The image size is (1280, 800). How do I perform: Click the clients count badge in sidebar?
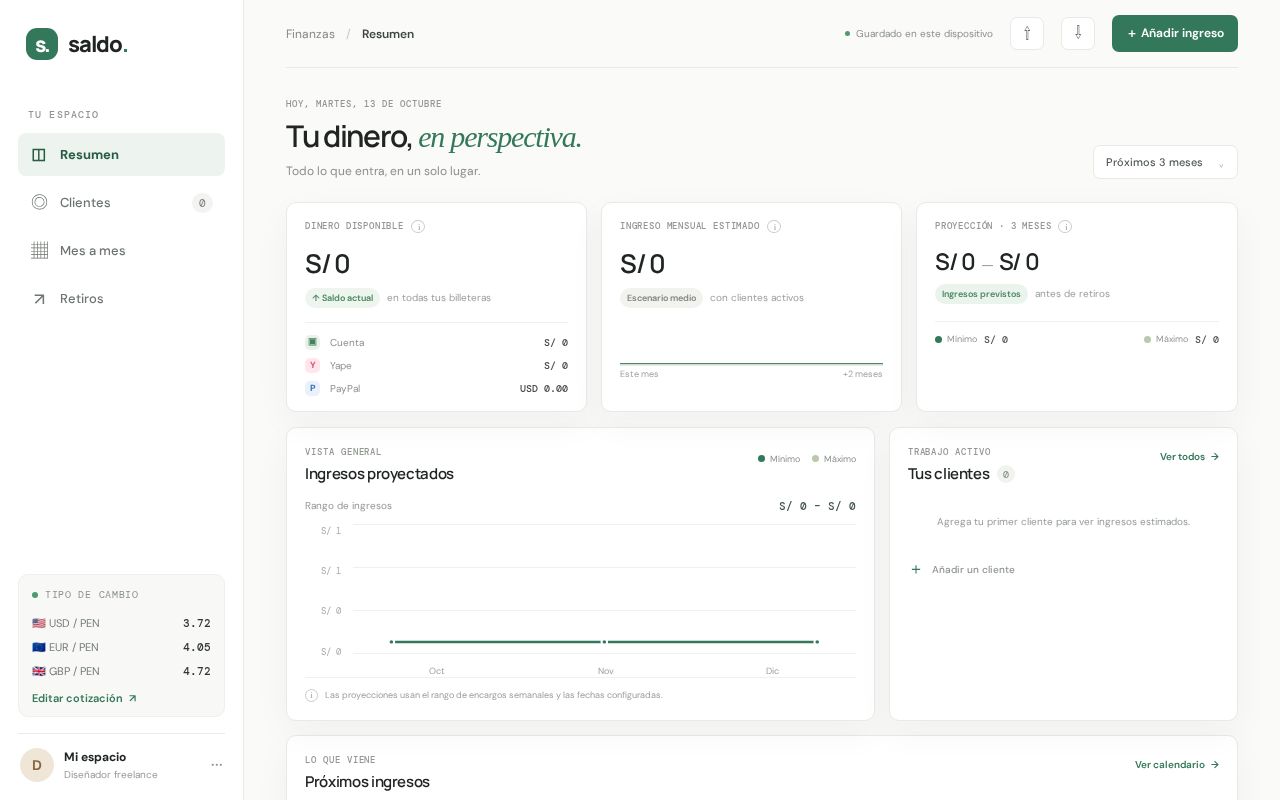[x=202, y=203]
